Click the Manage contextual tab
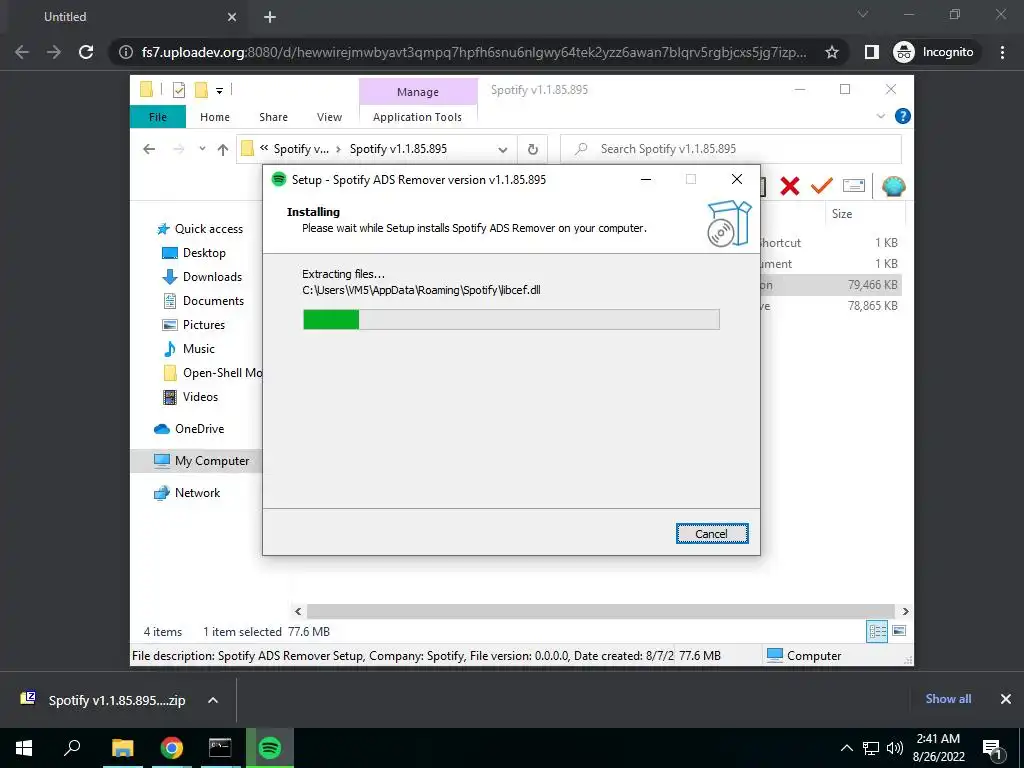Screen dimensions: 1024x768 point(418,92)
